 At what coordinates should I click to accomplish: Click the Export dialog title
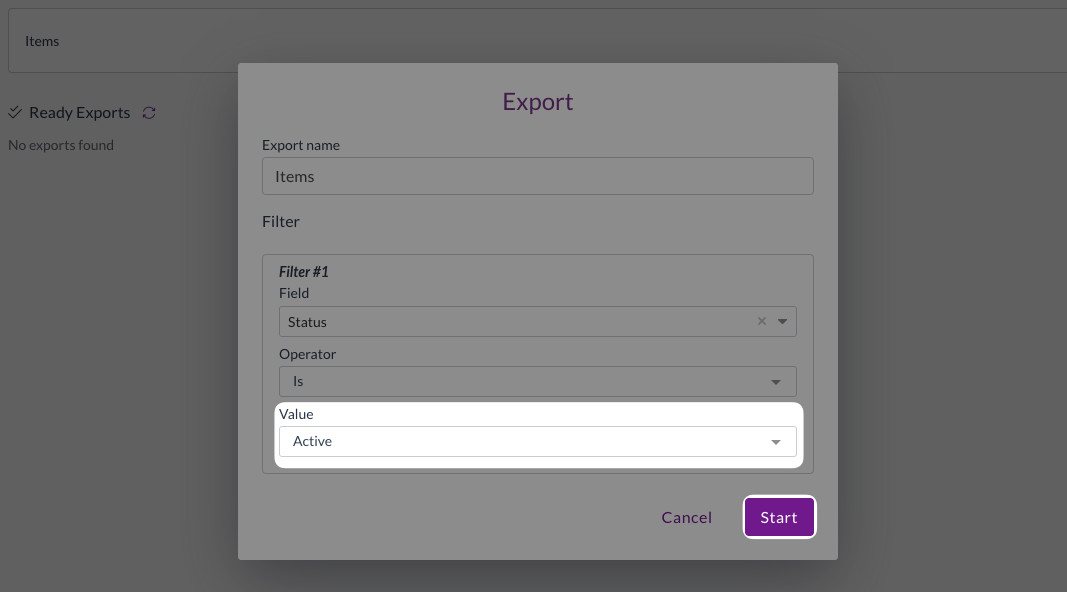coord(538,102)
